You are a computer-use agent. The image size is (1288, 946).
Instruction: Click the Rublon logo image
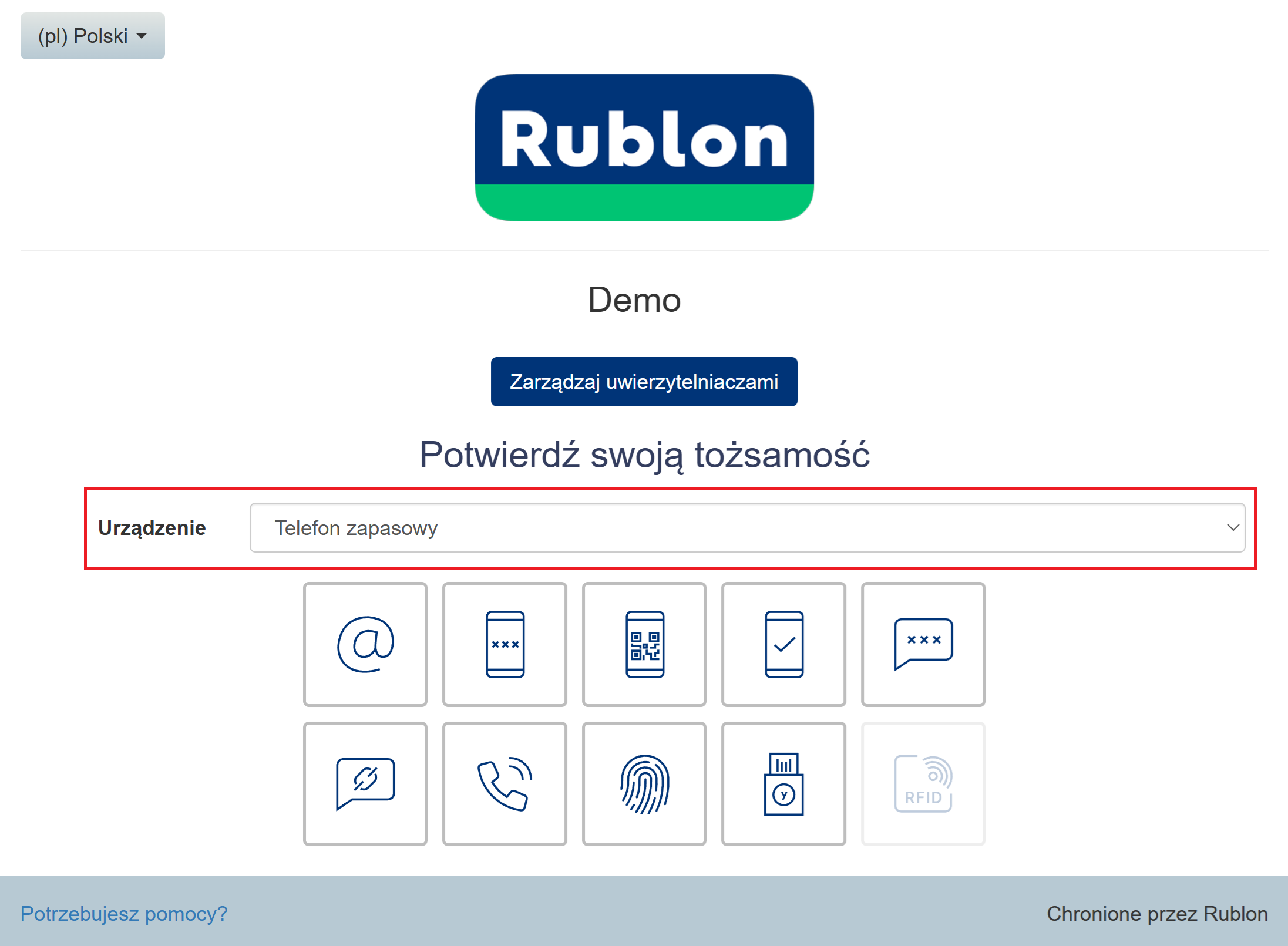[644, 147]
